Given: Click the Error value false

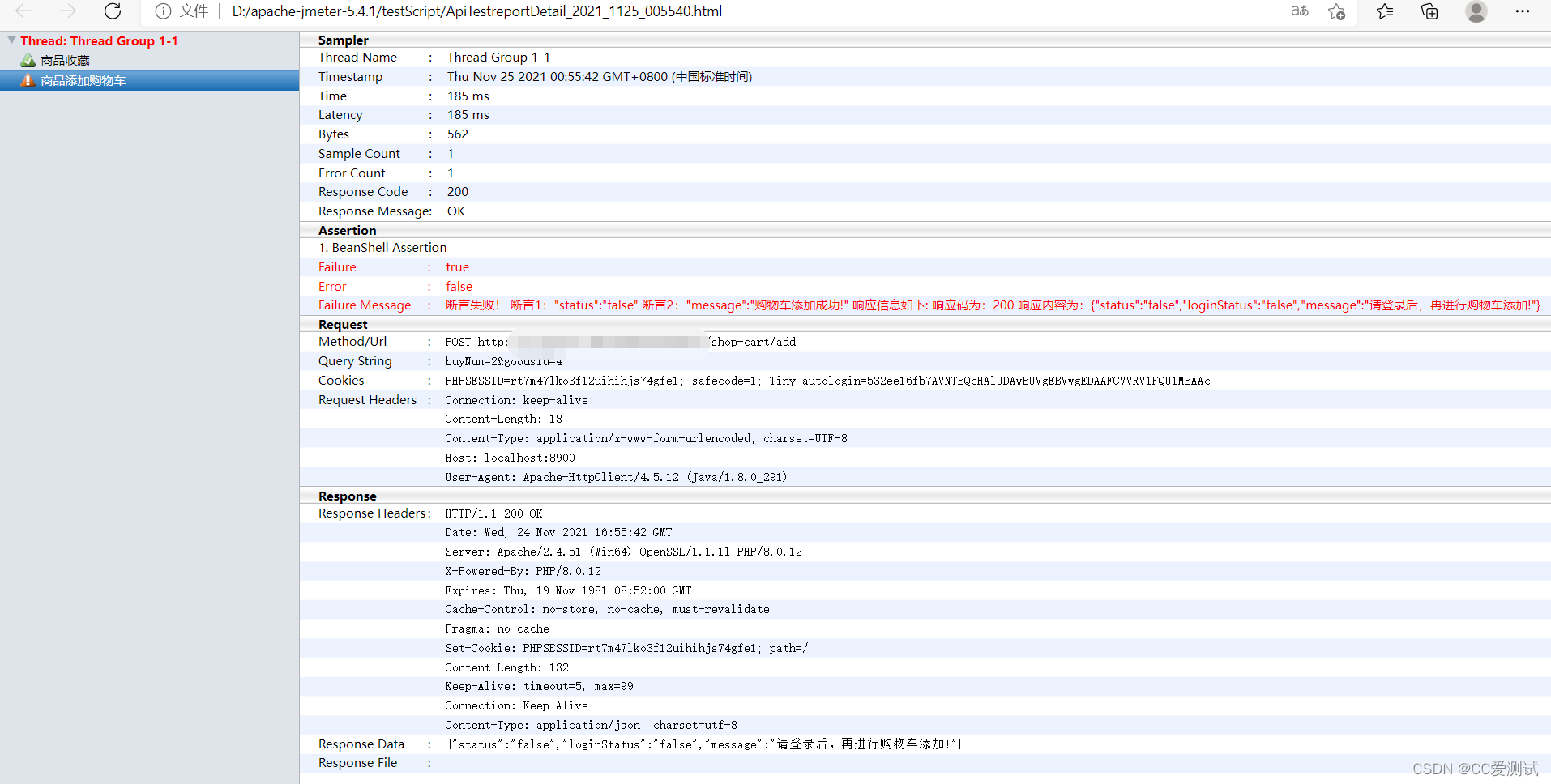Looking at the screenshot, I should 459,287.
